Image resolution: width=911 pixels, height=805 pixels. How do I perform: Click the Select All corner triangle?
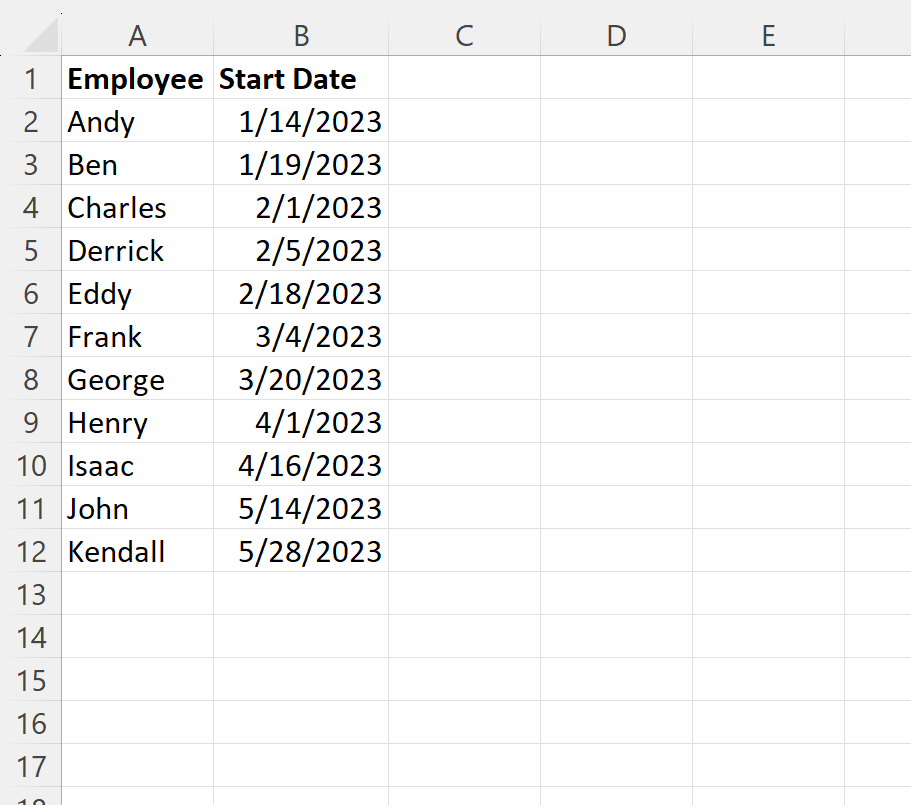[x=41, y=35]
